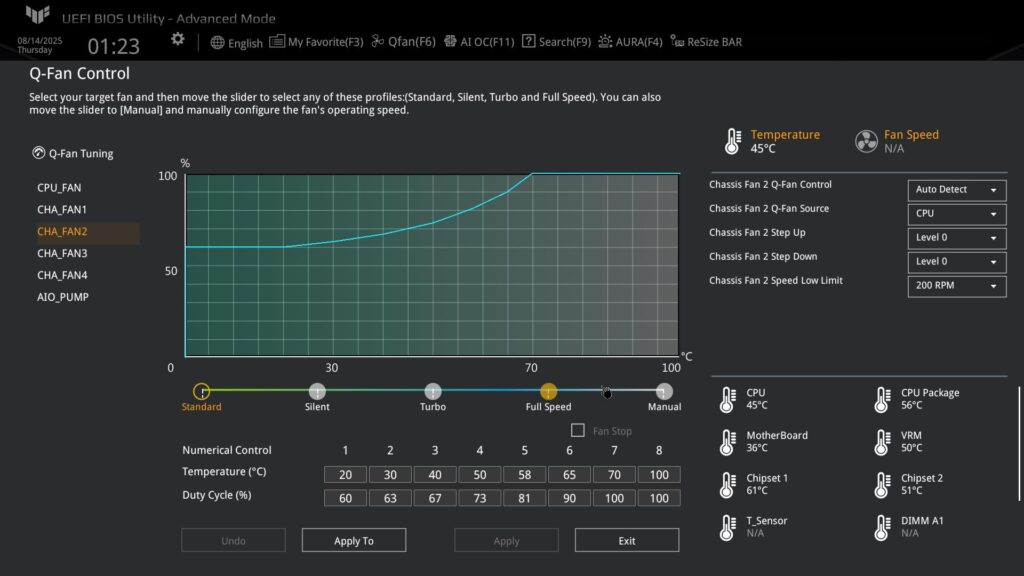Click point 6 duty cycle field 90
The height and width of the screenshot is (576, 1024).
(569, 498)
